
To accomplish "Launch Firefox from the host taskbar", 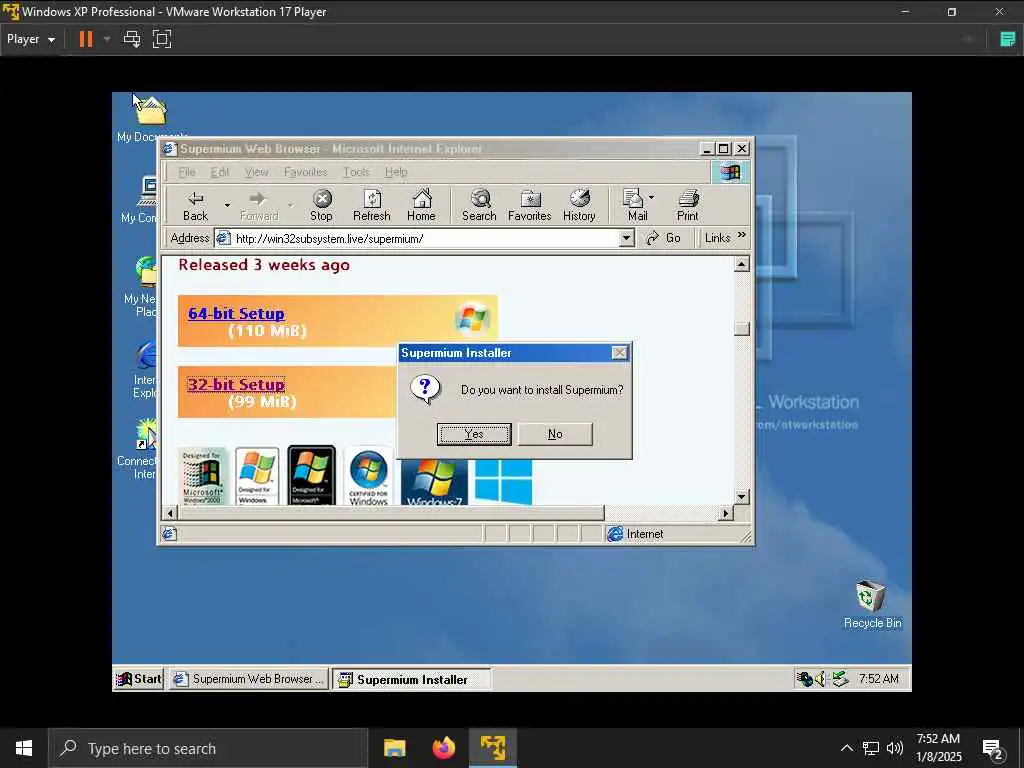I will tap(443, 748).
